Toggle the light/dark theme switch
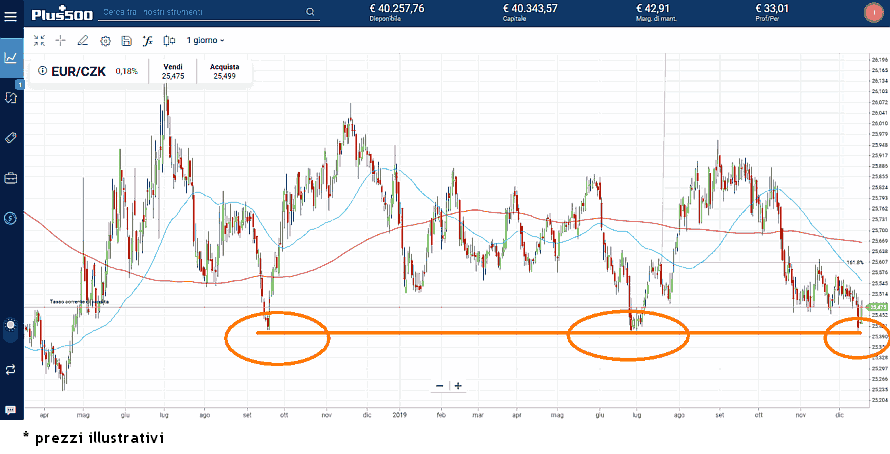The image size is (890, 454). [11, 325]
